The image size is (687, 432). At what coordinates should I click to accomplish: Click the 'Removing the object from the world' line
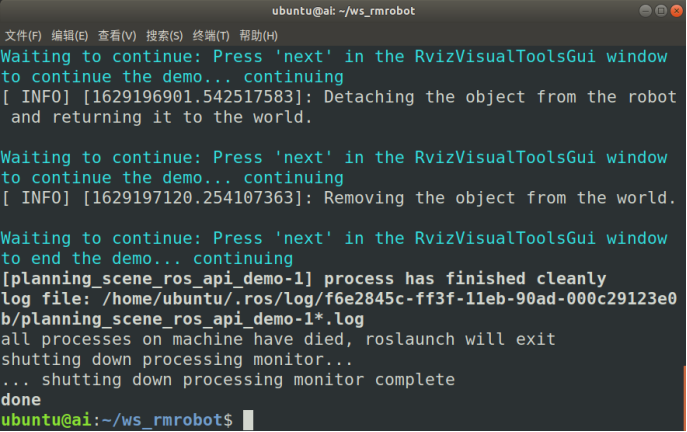tap(339, 198)
